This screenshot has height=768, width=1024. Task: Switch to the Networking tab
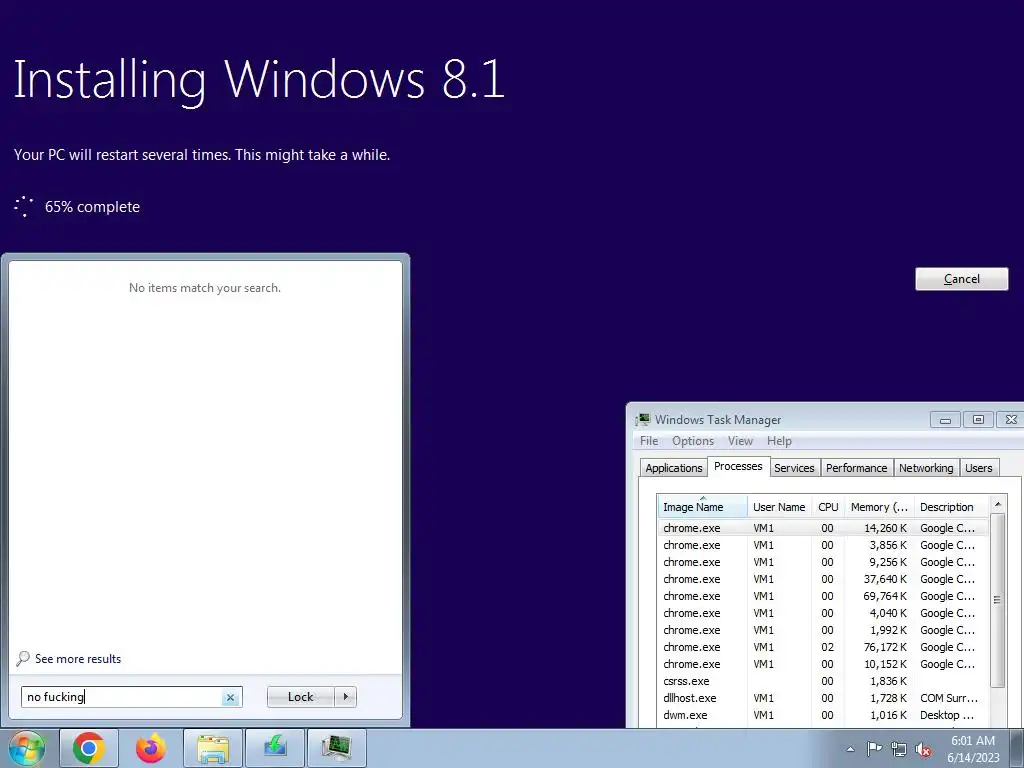pyautogui.click(x=925, y=468)
